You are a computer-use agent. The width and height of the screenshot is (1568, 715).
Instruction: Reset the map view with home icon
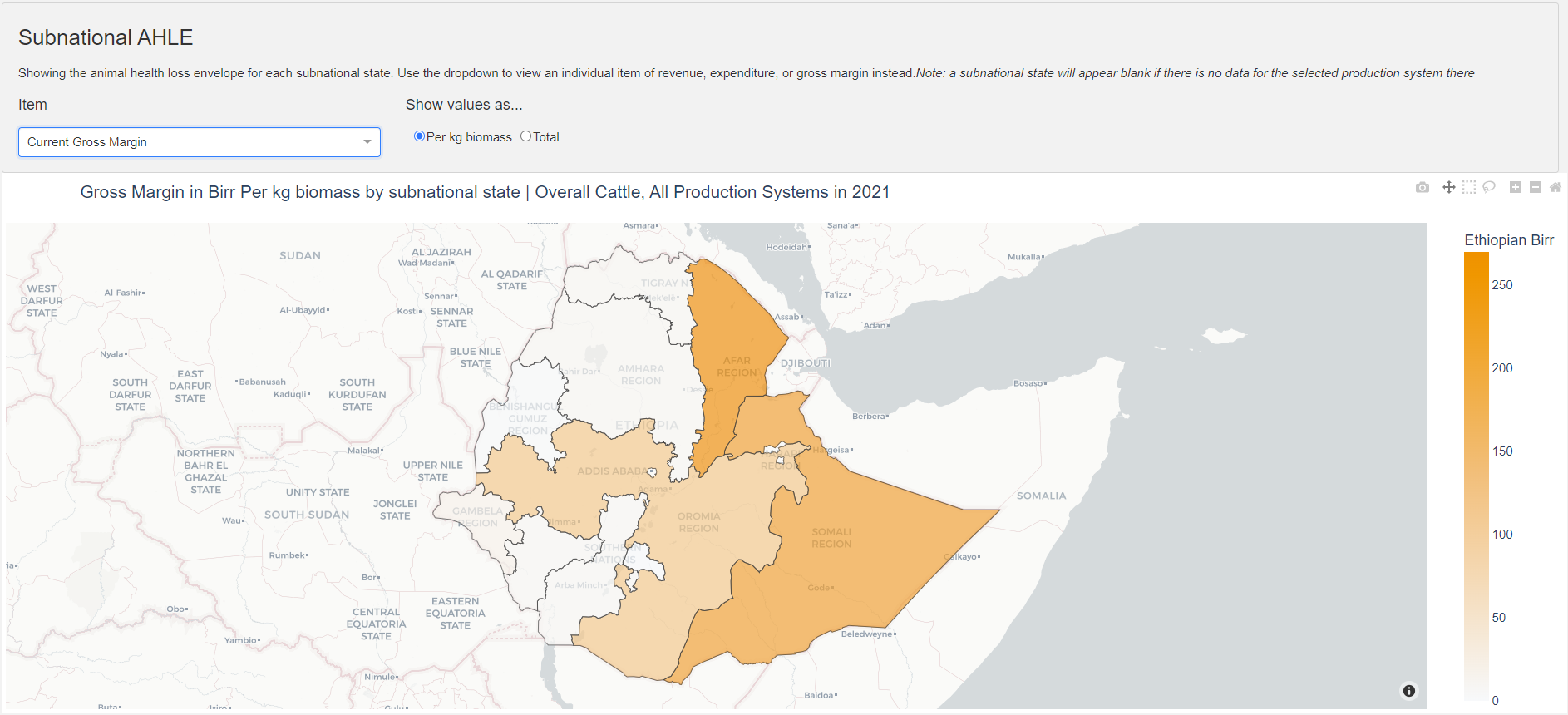[x=1556, y=187]
